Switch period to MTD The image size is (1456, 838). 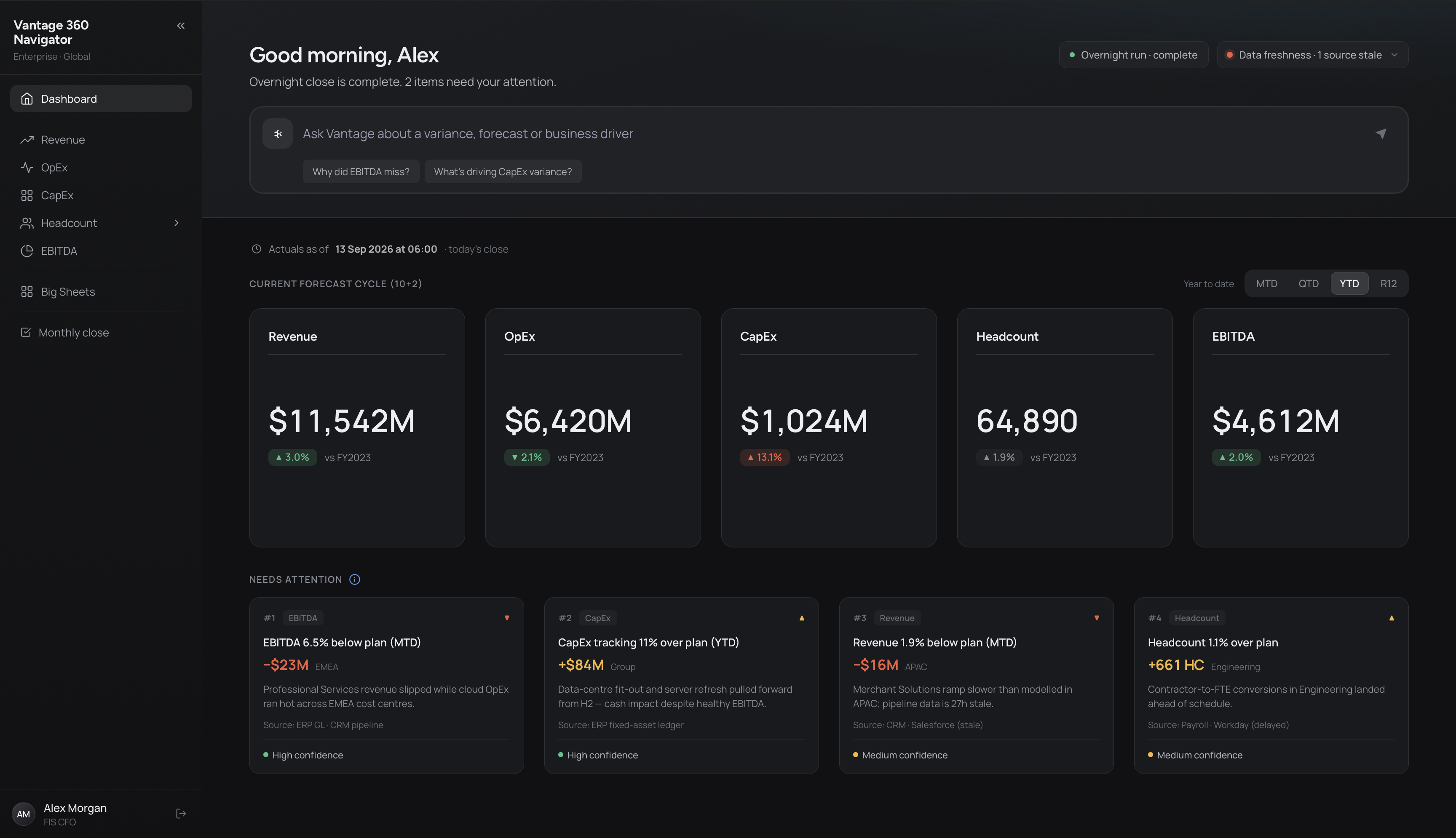click(x=1266, y=284)
